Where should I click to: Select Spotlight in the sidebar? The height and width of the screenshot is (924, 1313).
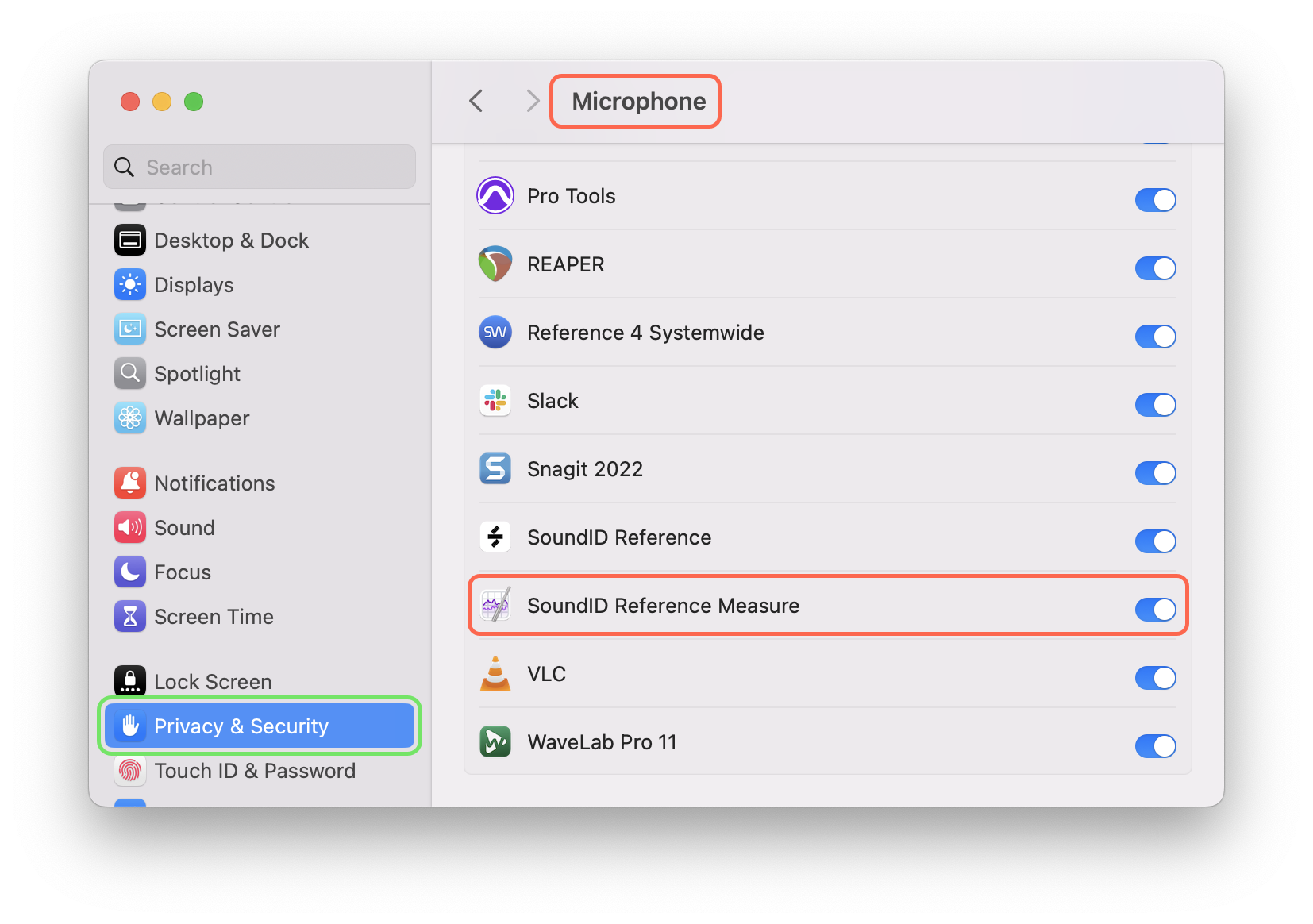(x=260, y=374)
